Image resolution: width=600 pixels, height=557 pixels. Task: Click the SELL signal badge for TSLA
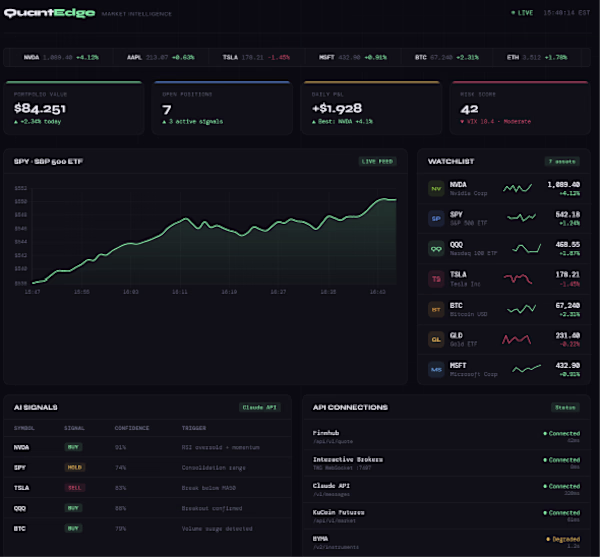pos(75,488)
